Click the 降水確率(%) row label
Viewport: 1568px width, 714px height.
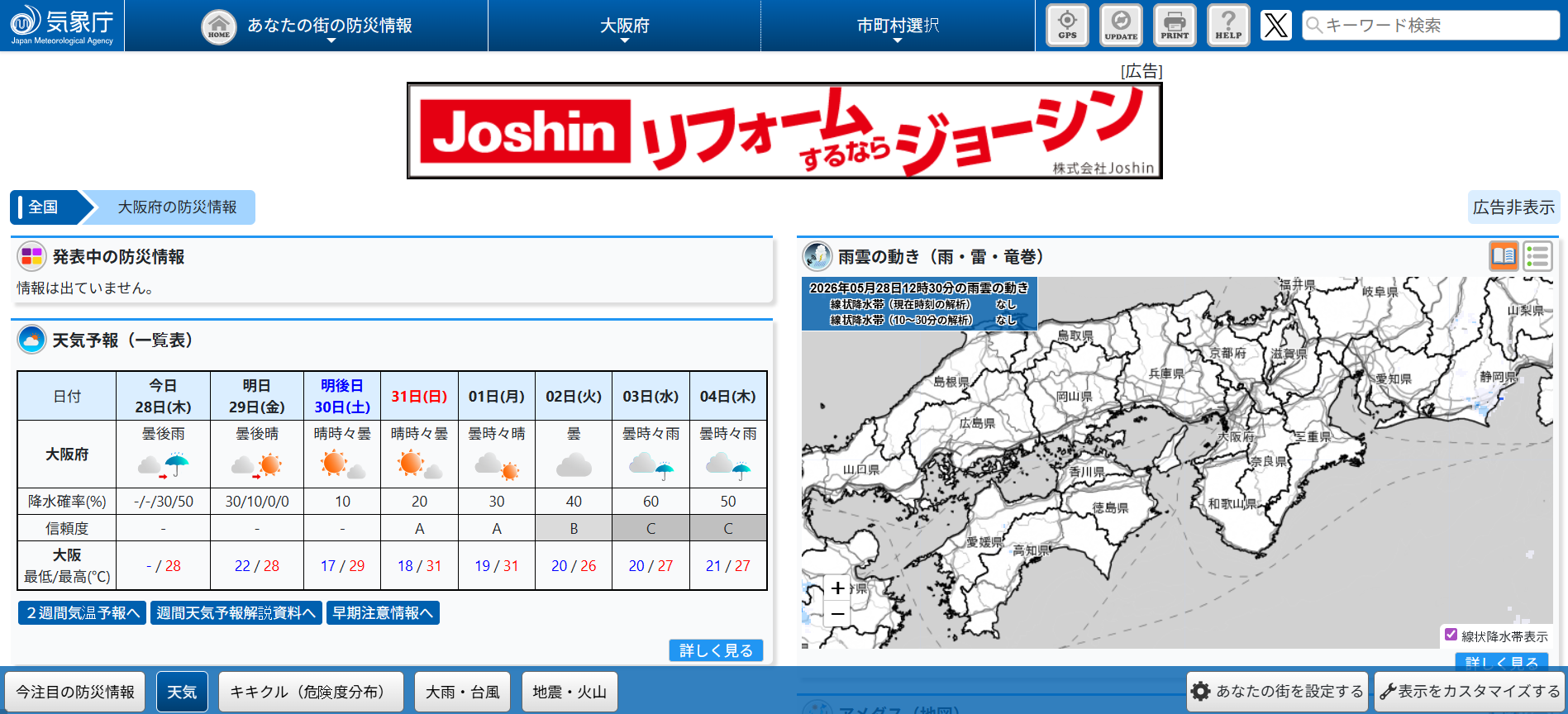[x=67, y=502]
